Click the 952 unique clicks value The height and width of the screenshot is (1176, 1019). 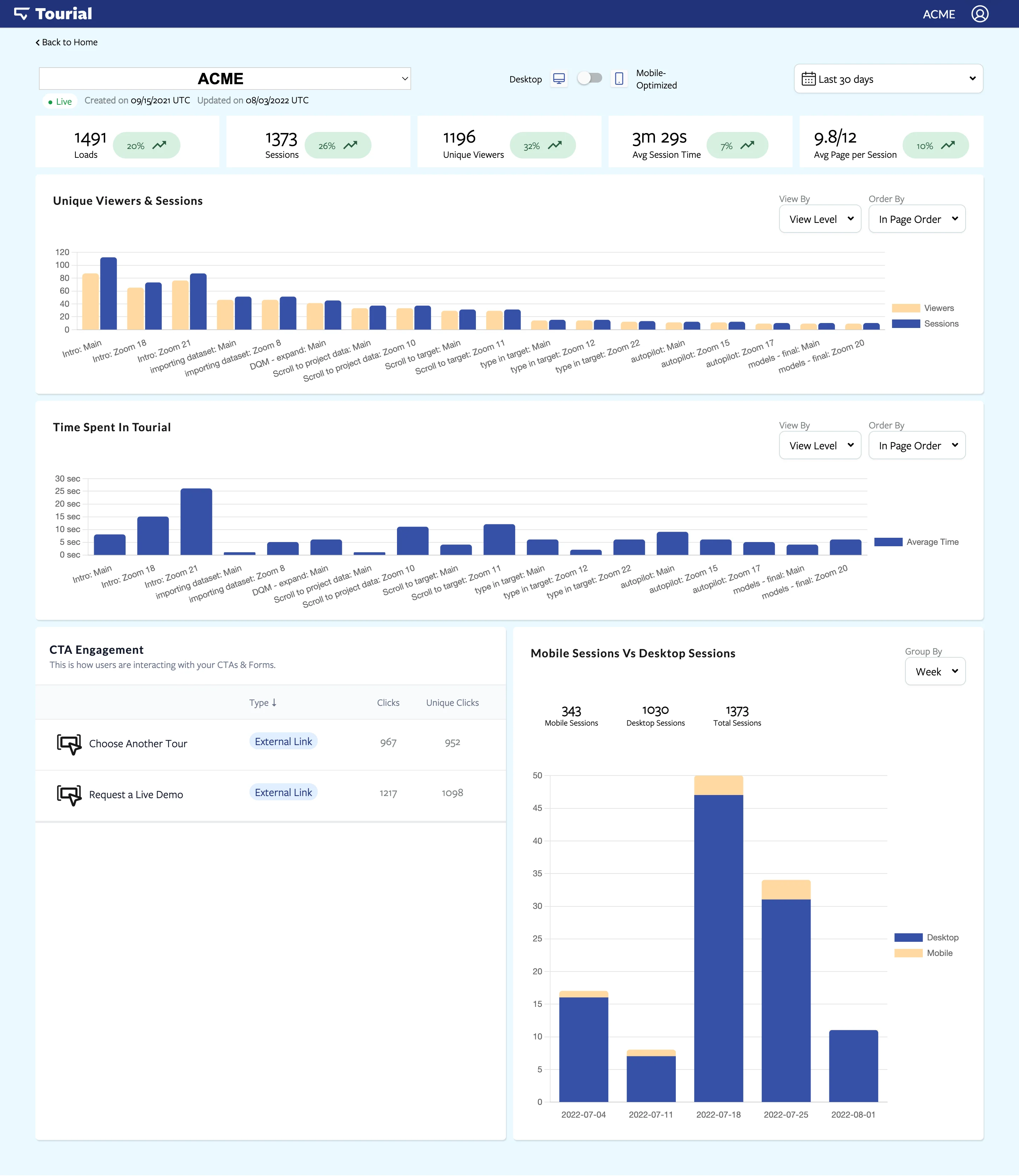click(x=452, y=742)
